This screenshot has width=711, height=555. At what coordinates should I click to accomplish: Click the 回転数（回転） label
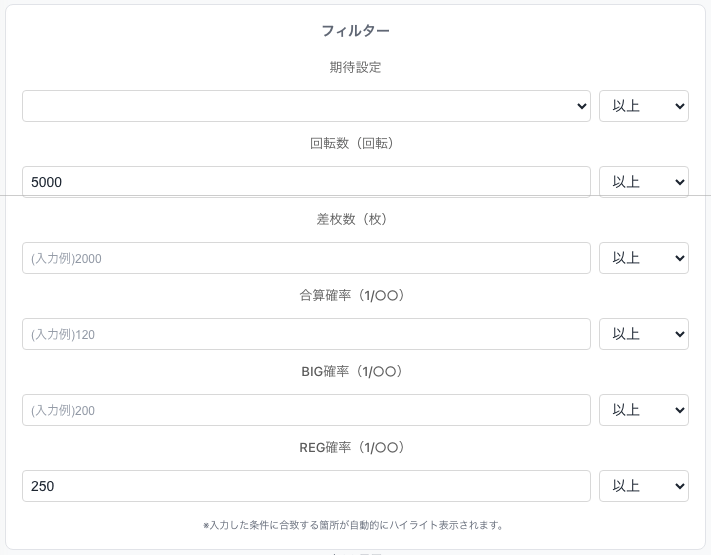pos(355,144)
